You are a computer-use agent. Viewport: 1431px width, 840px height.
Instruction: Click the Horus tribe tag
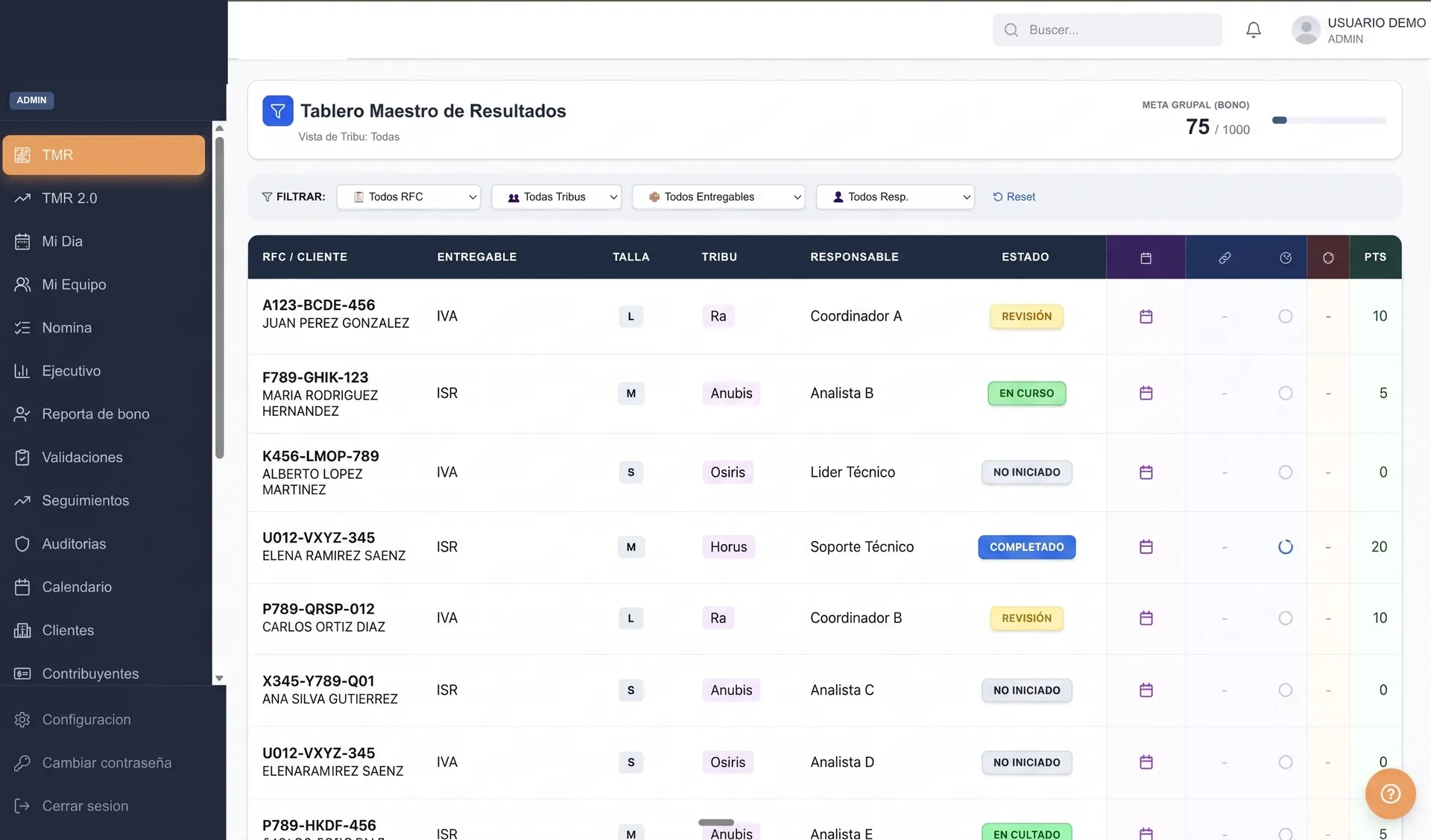tap(728, 547)
